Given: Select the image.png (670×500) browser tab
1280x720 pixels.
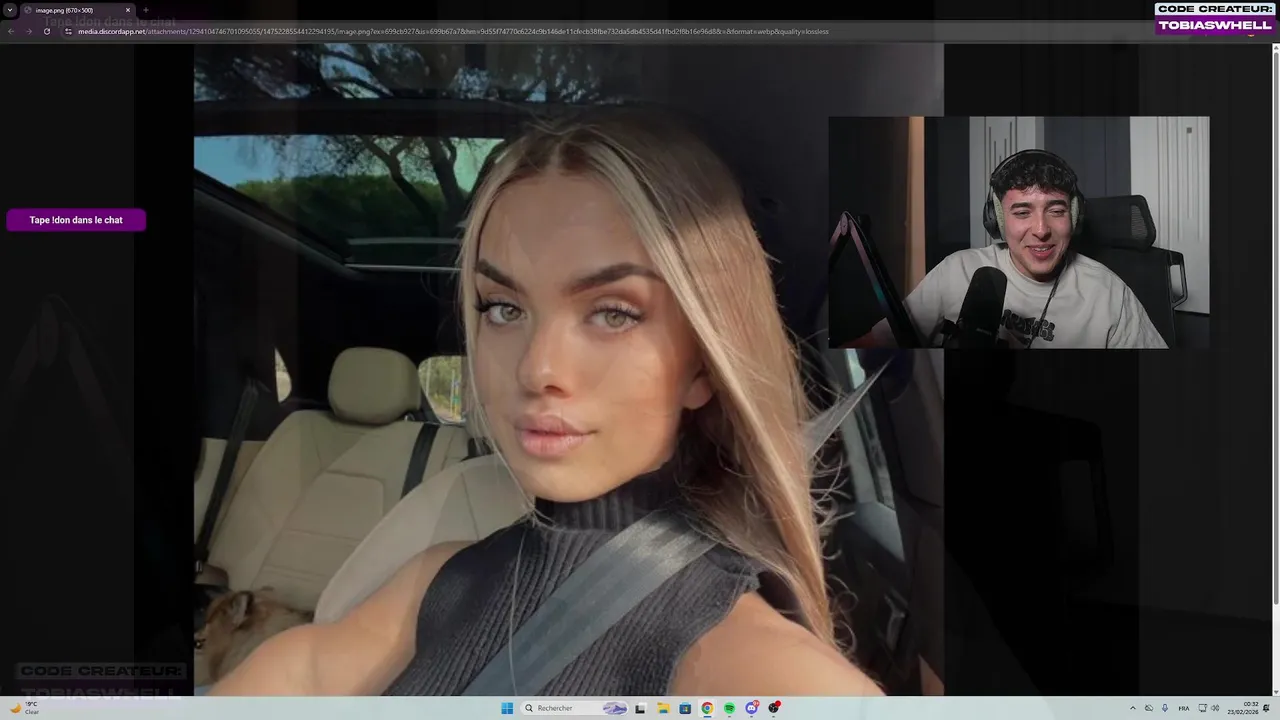Looking at the screenshot, I should (x=78, y=10).
